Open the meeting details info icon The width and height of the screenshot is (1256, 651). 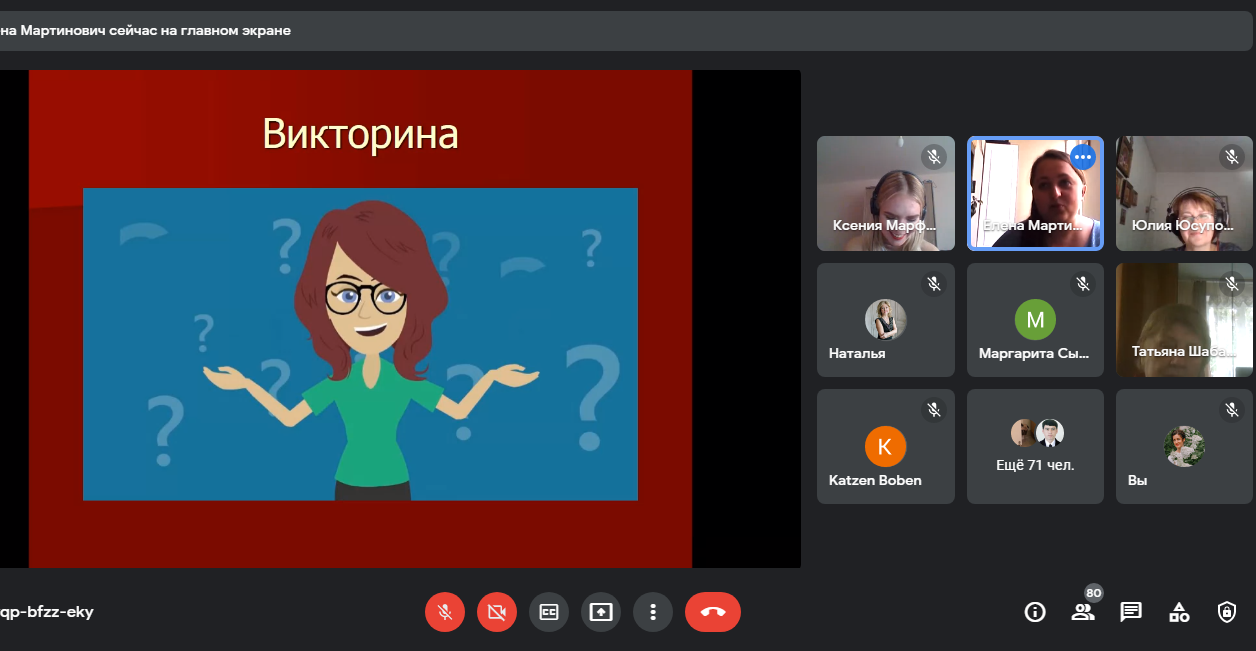coord(1035,612)
